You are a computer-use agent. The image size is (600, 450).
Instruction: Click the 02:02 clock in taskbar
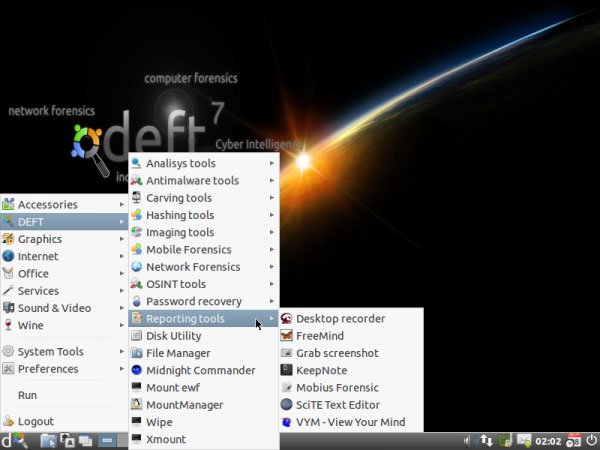click(548, 441)
